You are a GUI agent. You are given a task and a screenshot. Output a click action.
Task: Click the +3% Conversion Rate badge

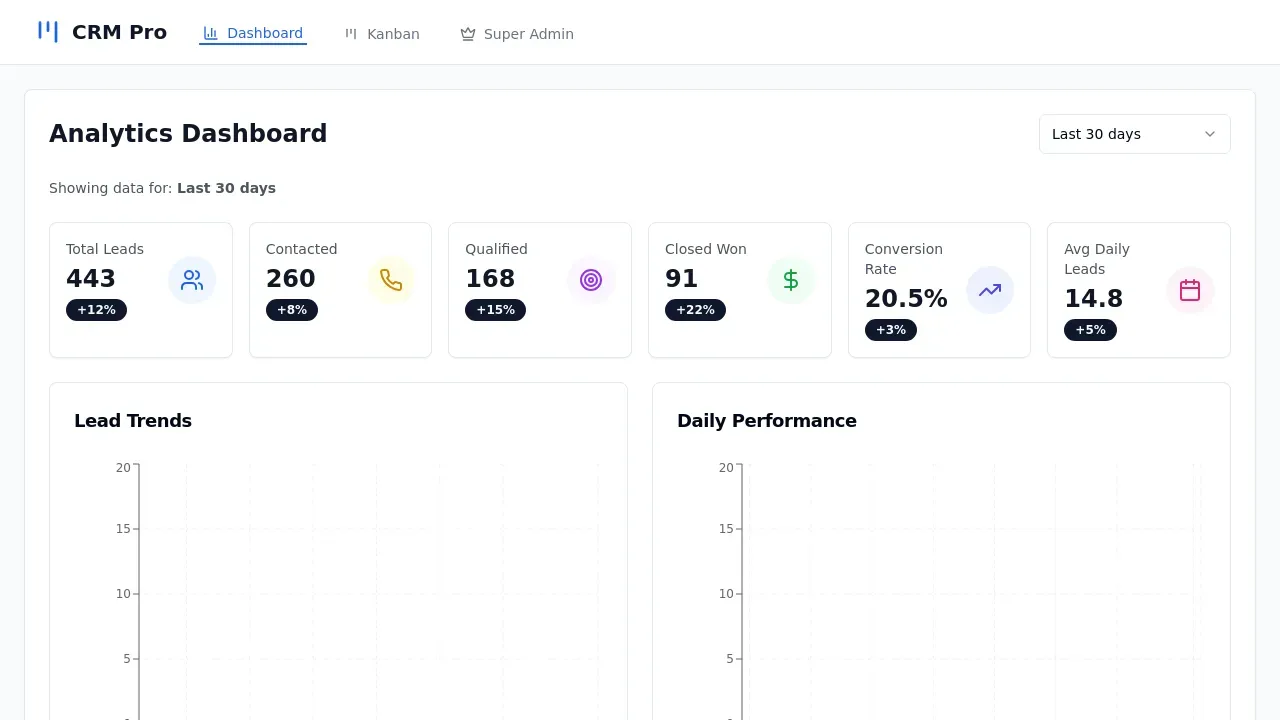890,329
